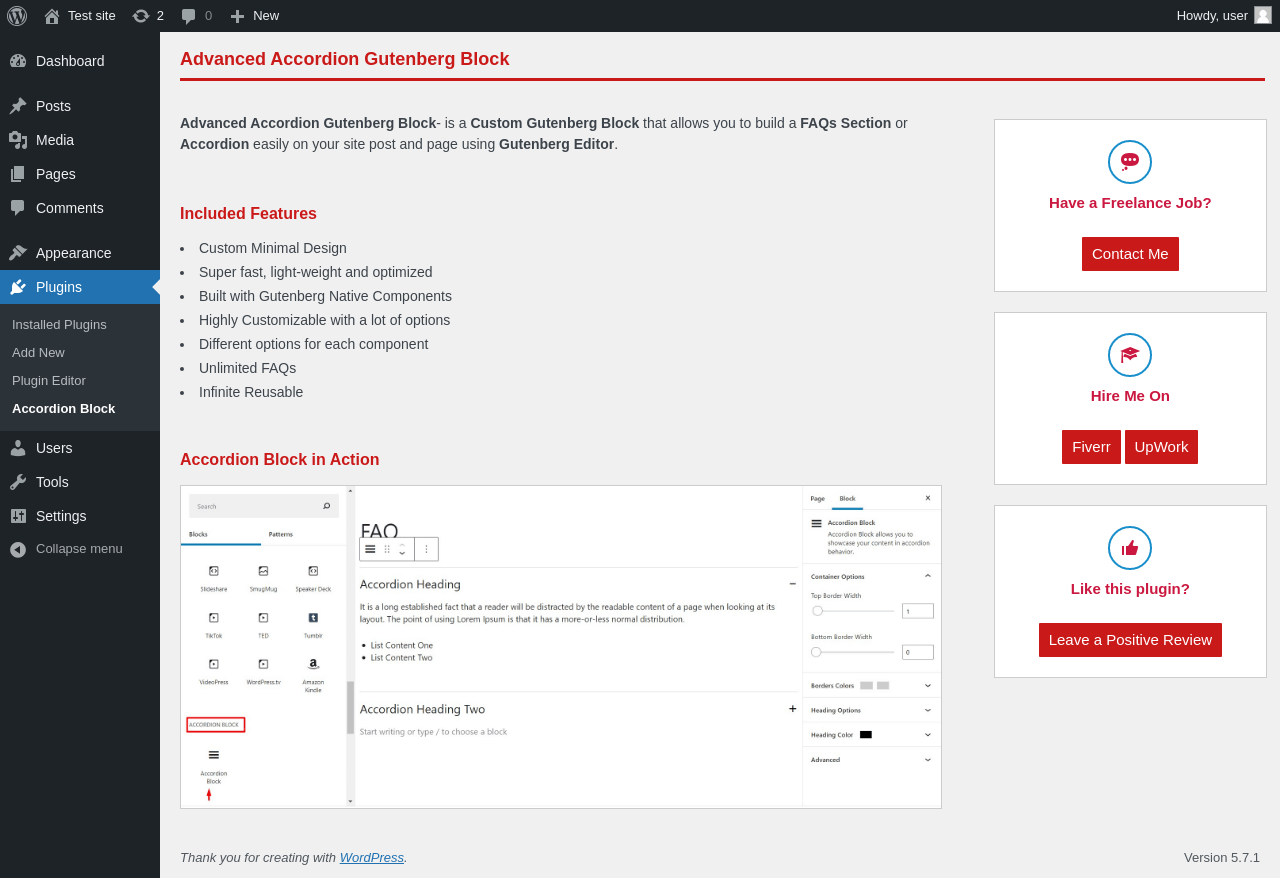
Task: Click the Media icon in sidebar
Action: click(18, 140)
